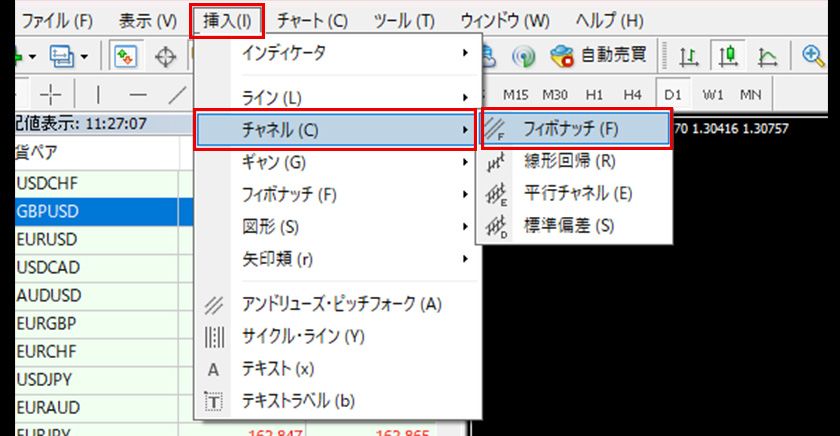840x436 pixels.
Task: Switch to M15 timeframe
Action: coord(516,95)
